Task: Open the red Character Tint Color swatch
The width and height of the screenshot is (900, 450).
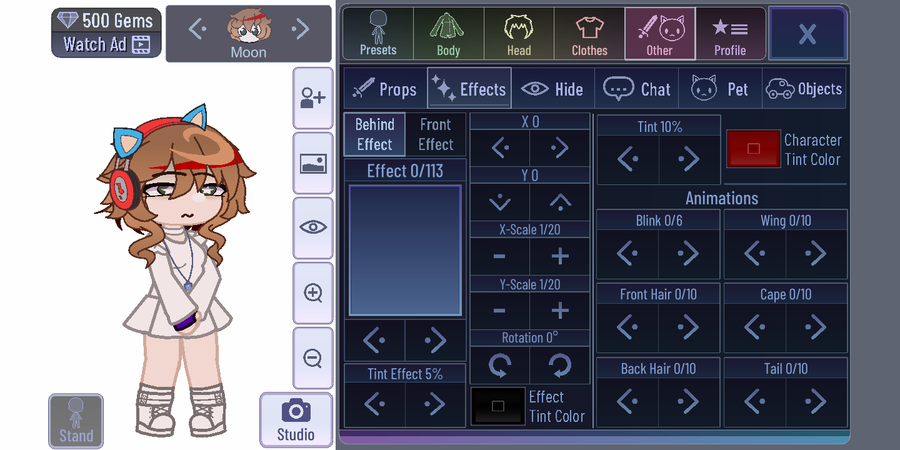Action: (753, 149)
